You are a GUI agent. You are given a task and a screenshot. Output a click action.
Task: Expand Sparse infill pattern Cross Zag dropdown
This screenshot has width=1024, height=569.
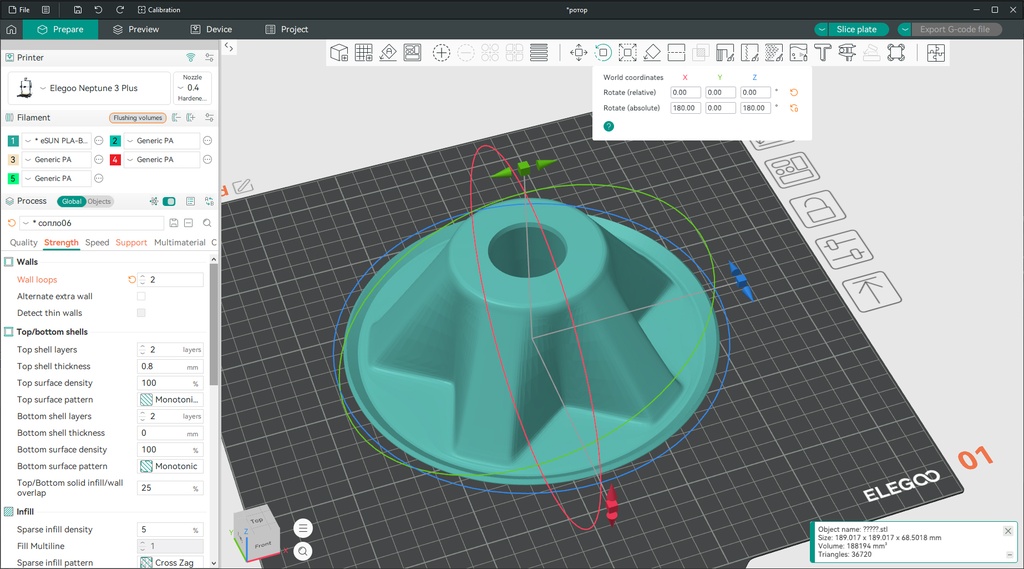(170, 562)
